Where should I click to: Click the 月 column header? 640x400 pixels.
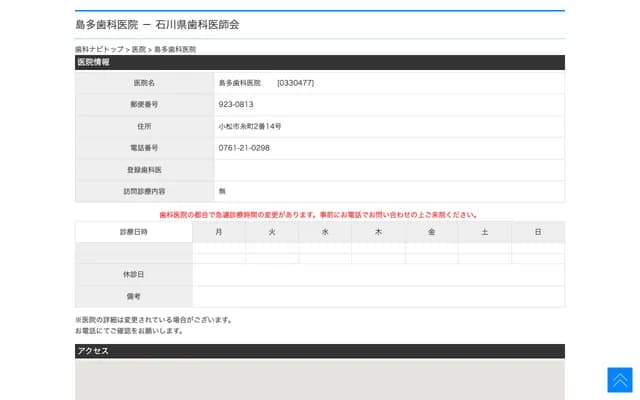click(x=219, y=232)
